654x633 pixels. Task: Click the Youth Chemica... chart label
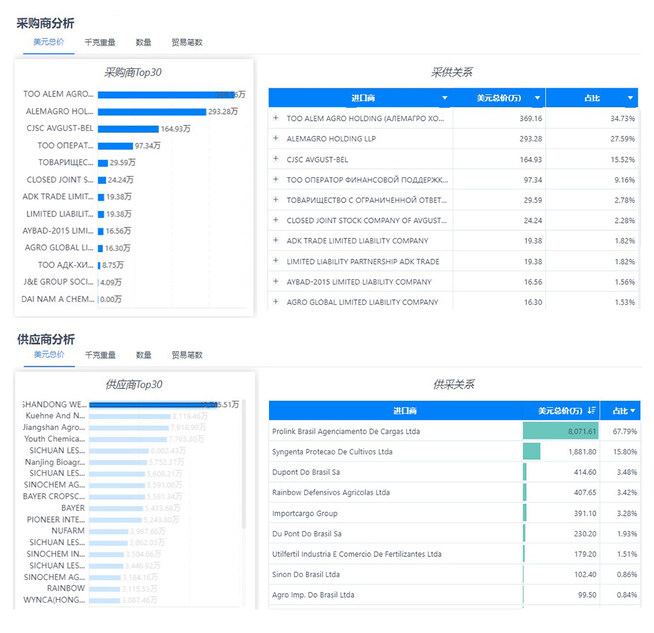click(x=54, y=439)
